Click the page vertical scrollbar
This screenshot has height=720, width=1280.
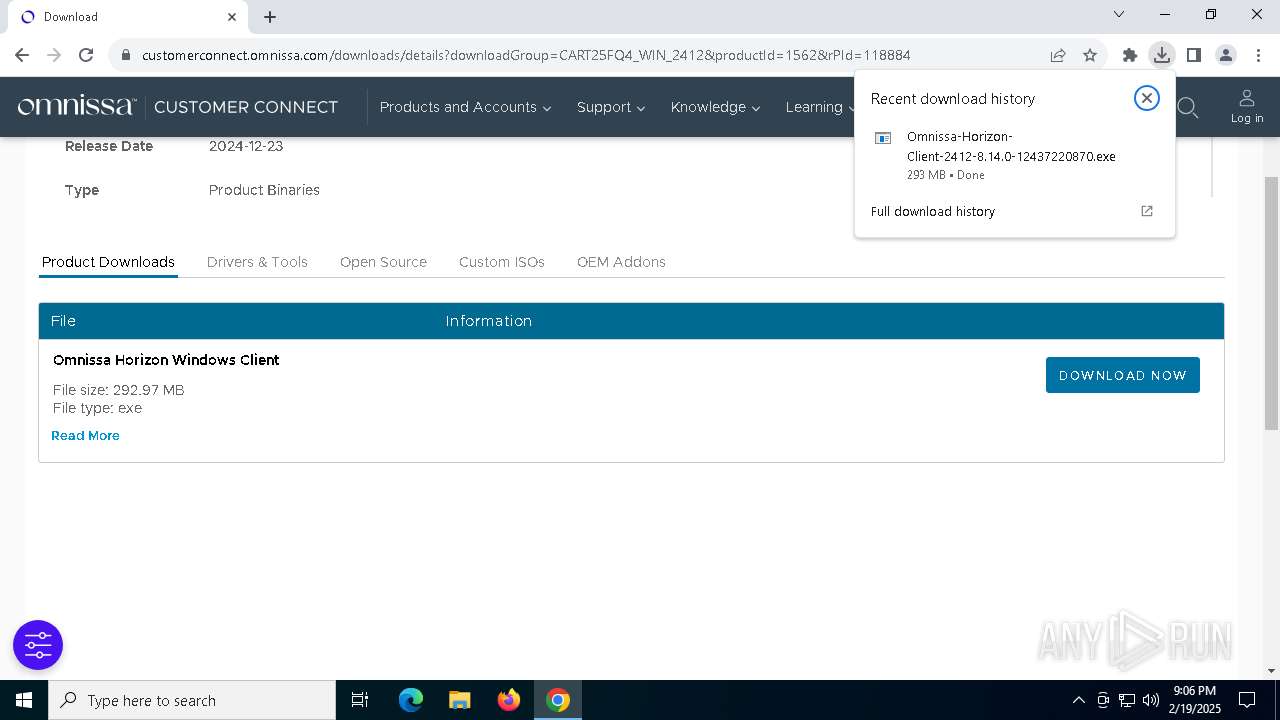1271,304
